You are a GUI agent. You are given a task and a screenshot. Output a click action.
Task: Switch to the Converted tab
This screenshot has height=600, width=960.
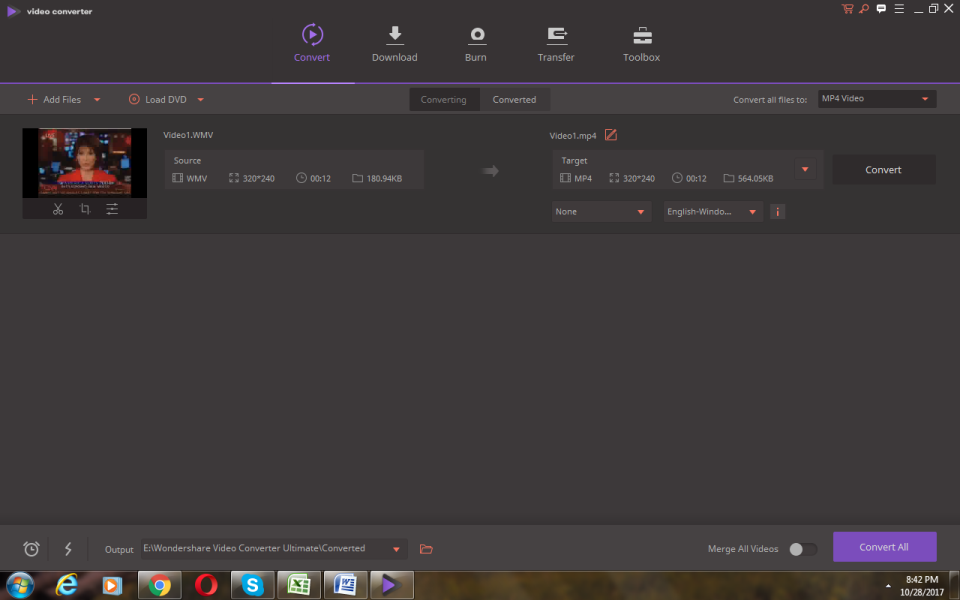(x=514, y=100)
